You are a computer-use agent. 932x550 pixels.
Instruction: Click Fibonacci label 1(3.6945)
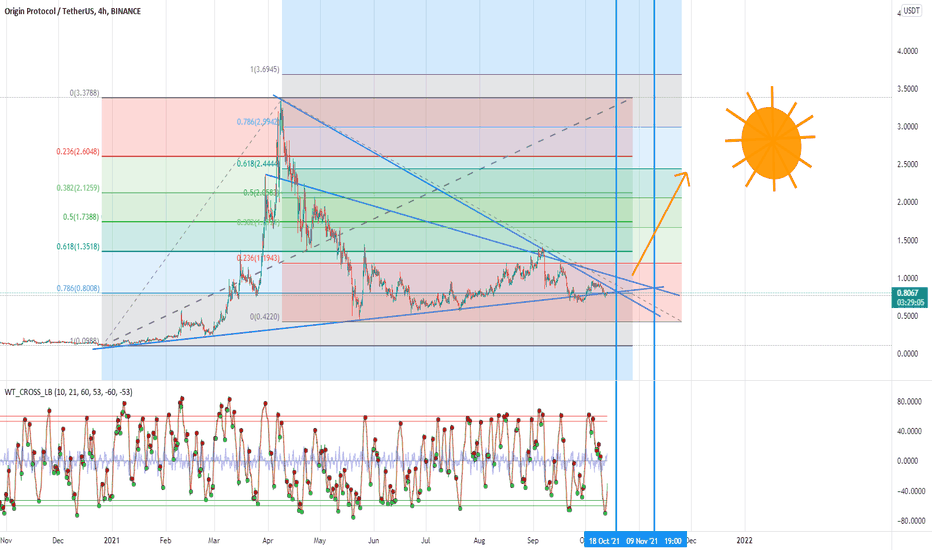[x=264, y=70]
